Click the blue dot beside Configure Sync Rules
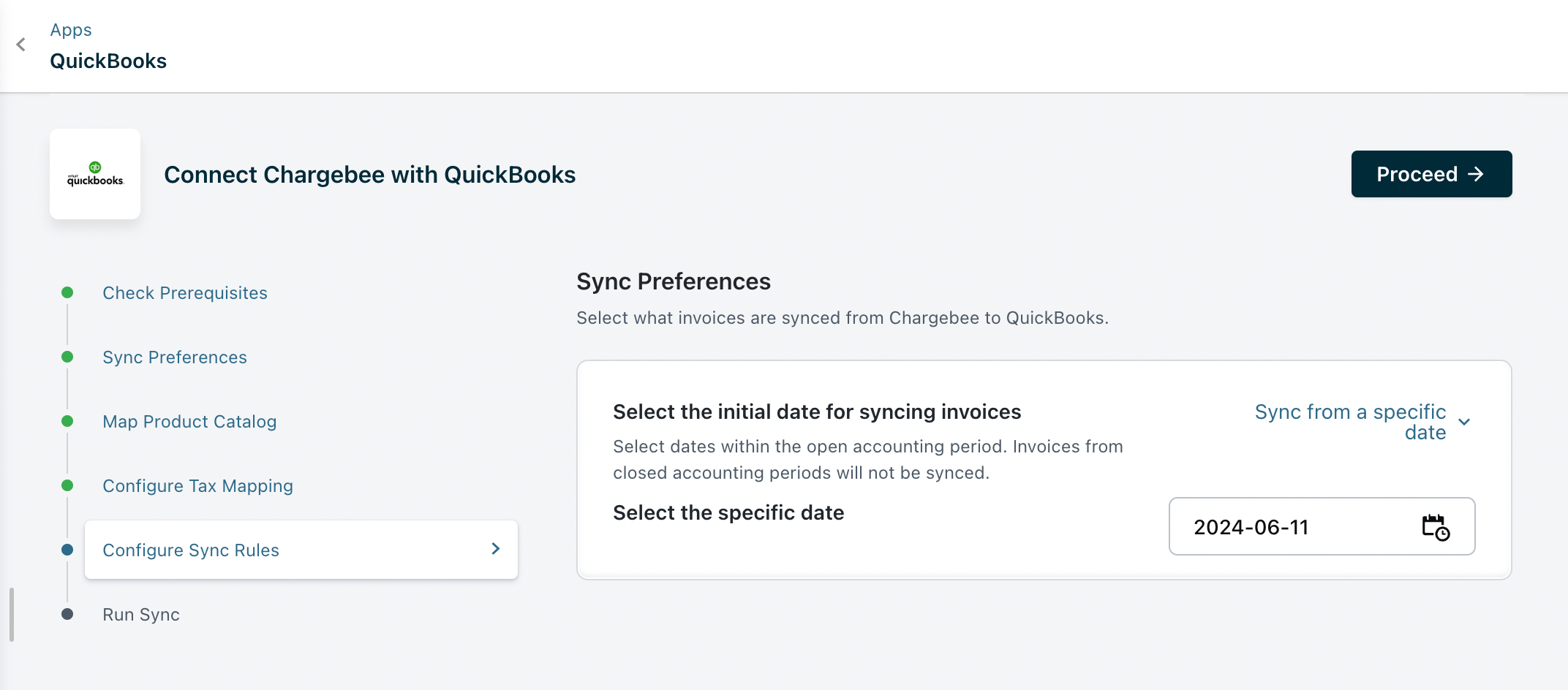The image size is (1568, 690). [x=67, y=550]
